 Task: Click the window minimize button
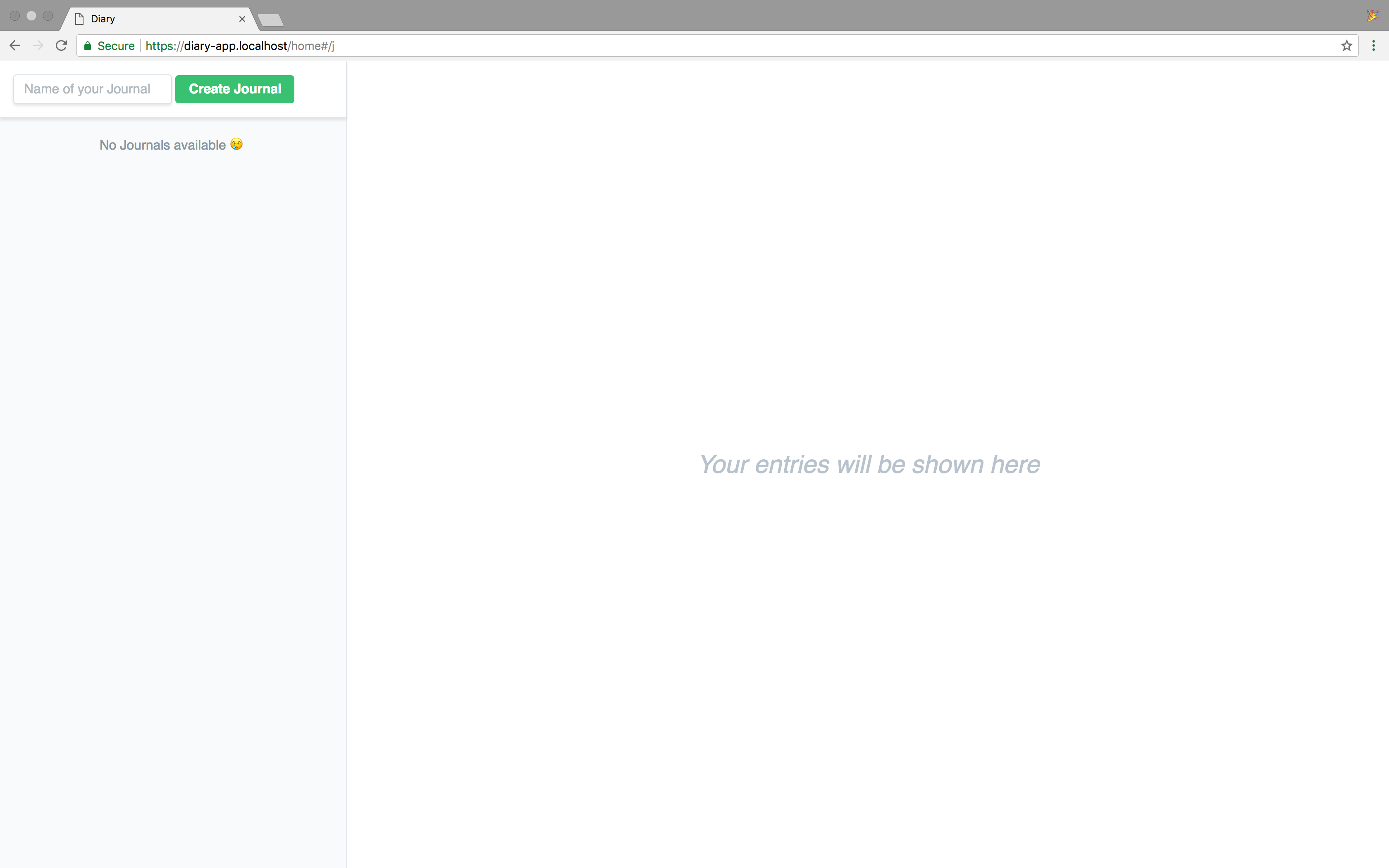pos(31,16)
